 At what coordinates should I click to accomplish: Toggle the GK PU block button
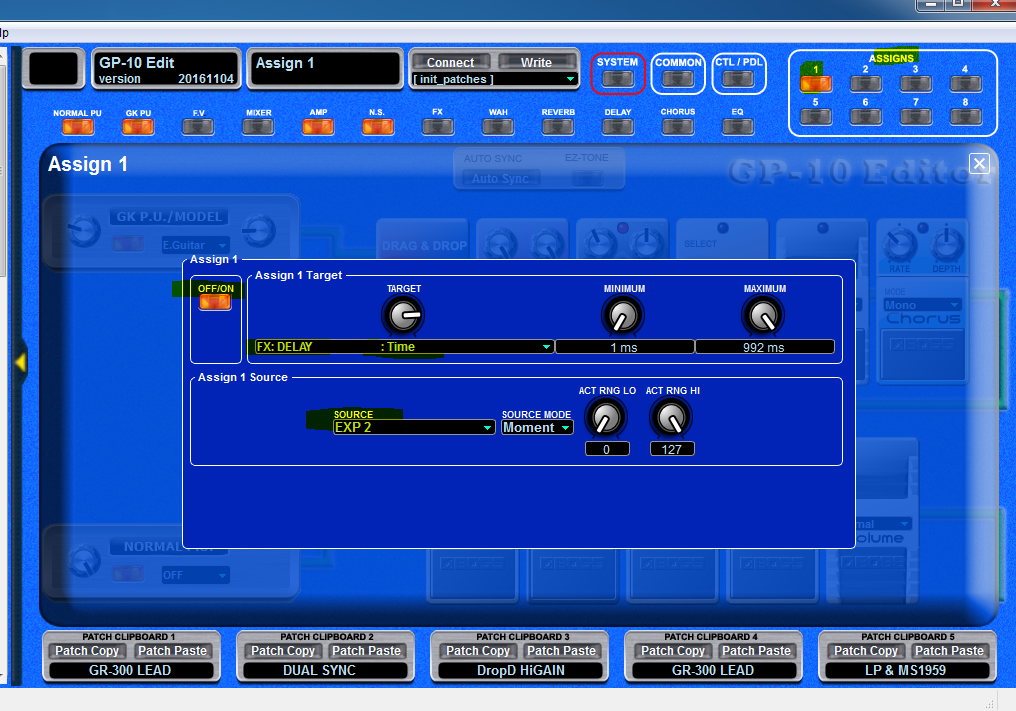tap(138, 127)
